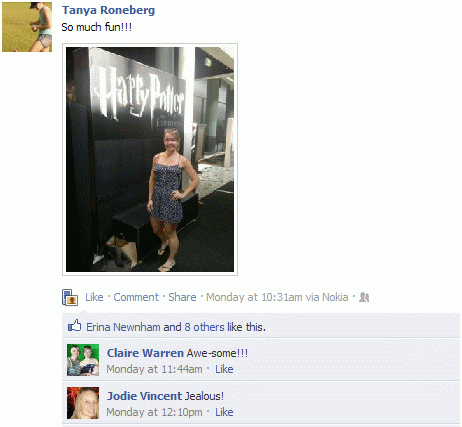Click the photo post type icon
462x427 pixels.
(x=70, y=297)
